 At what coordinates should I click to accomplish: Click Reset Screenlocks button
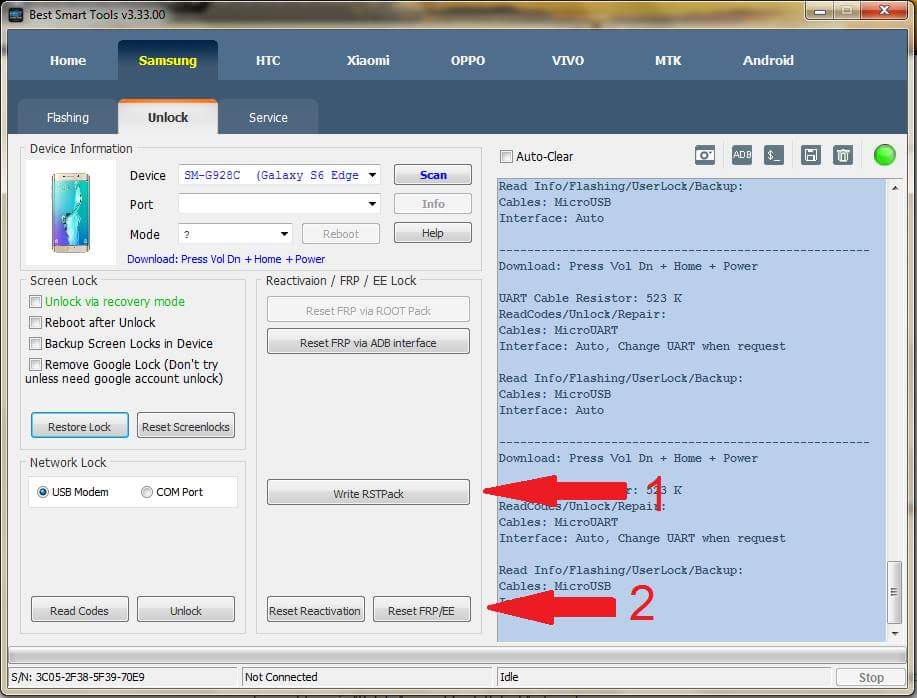[186, 425]
